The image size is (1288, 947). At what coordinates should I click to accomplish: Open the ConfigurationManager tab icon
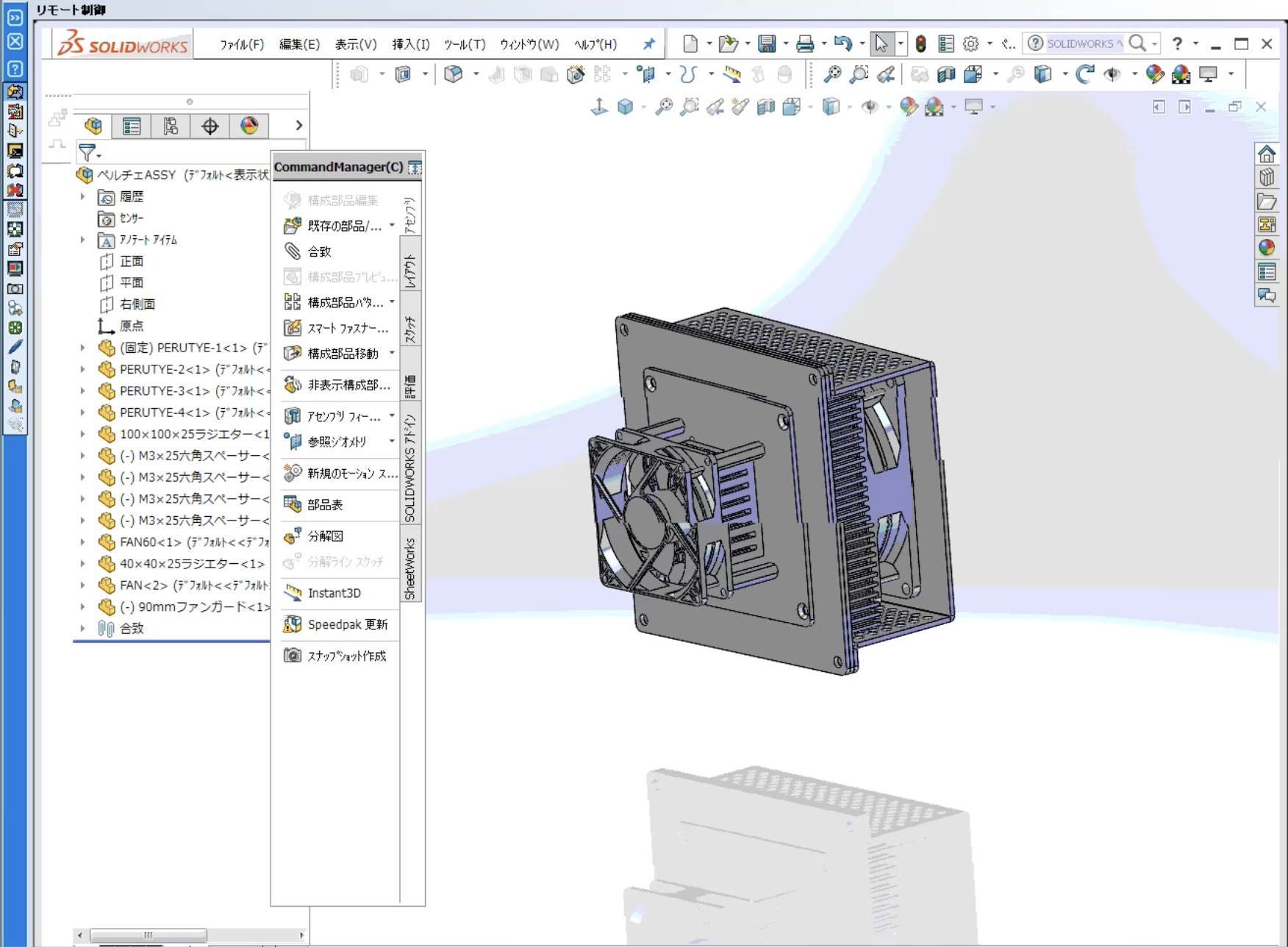[x=171, y=126]
